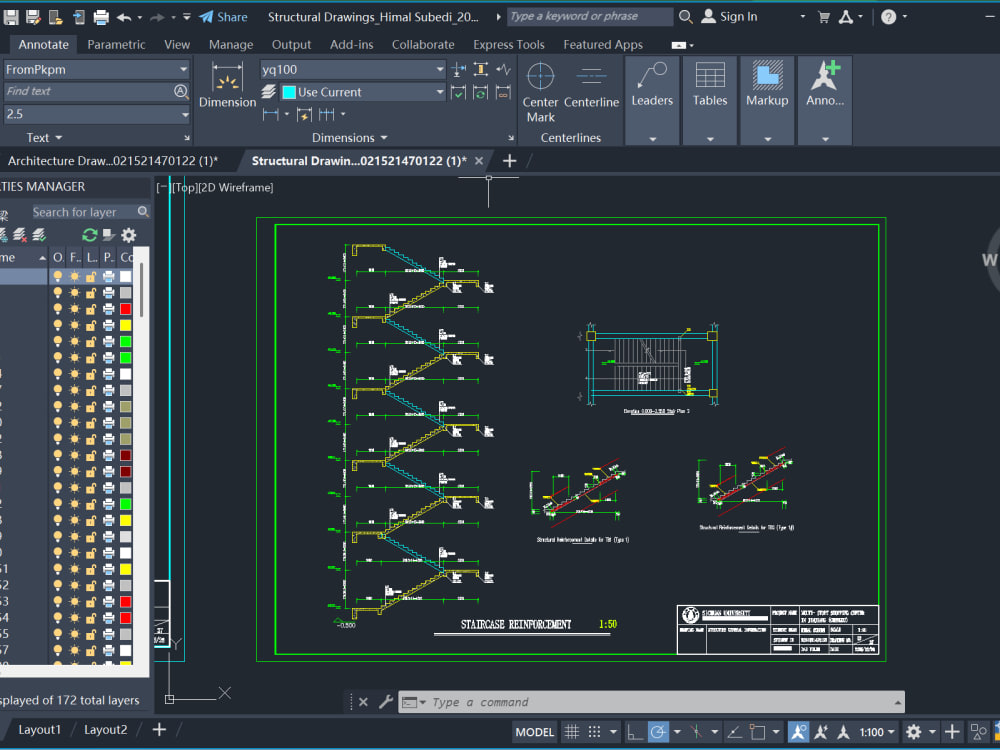The image size is (1000, 750).
Task: Click the Share button
Action: (x=223, y=17)
